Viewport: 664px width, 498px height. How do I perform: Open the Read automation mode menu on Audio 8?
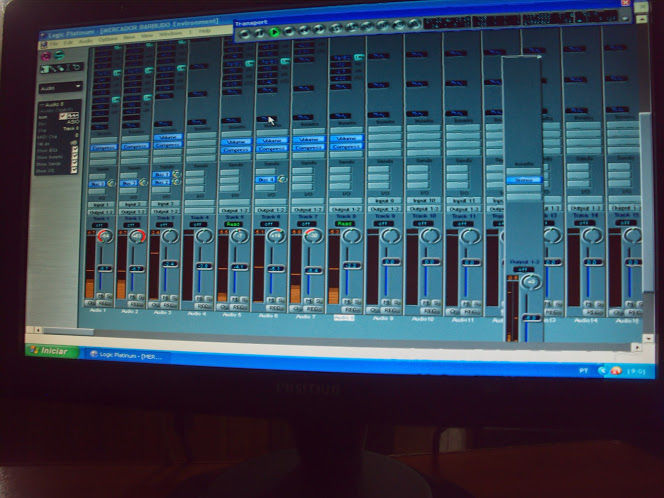[x=345, y=224]
